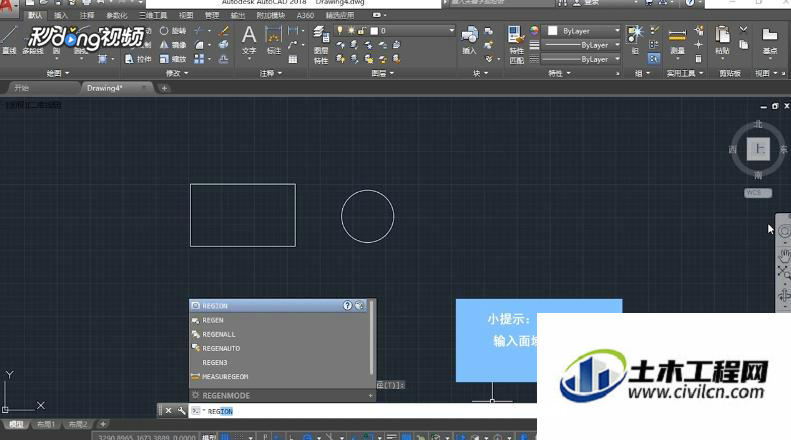Switch to Layout2 (布局2) tab

[78, 424]
